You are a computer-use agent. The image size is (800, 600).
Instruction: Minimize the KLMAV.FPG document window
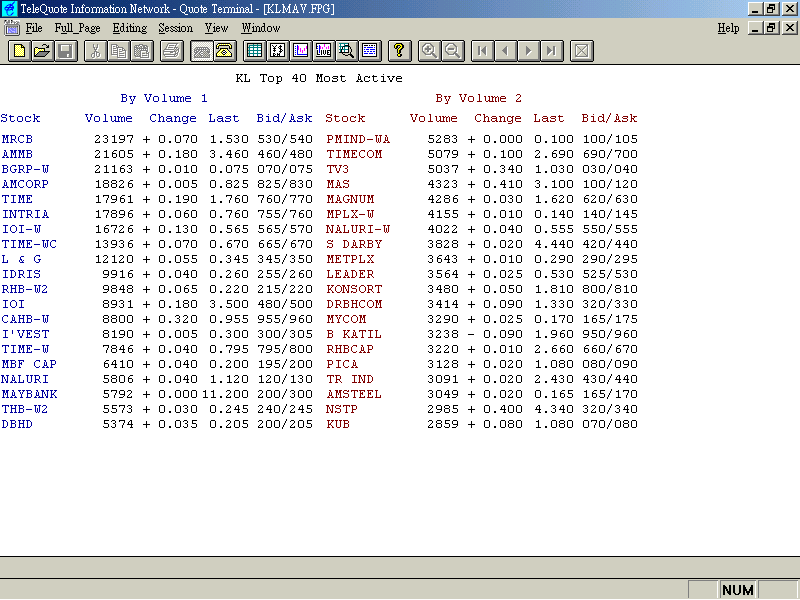pyautogui.click(x=756, y=28)
